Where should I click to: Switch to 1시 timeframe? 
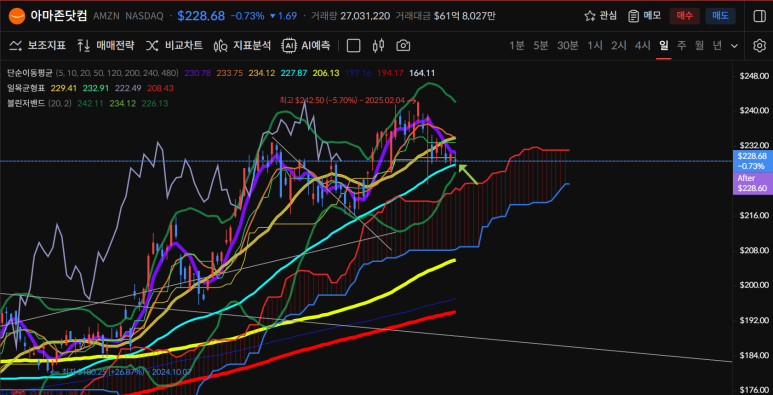click(595, 46)
